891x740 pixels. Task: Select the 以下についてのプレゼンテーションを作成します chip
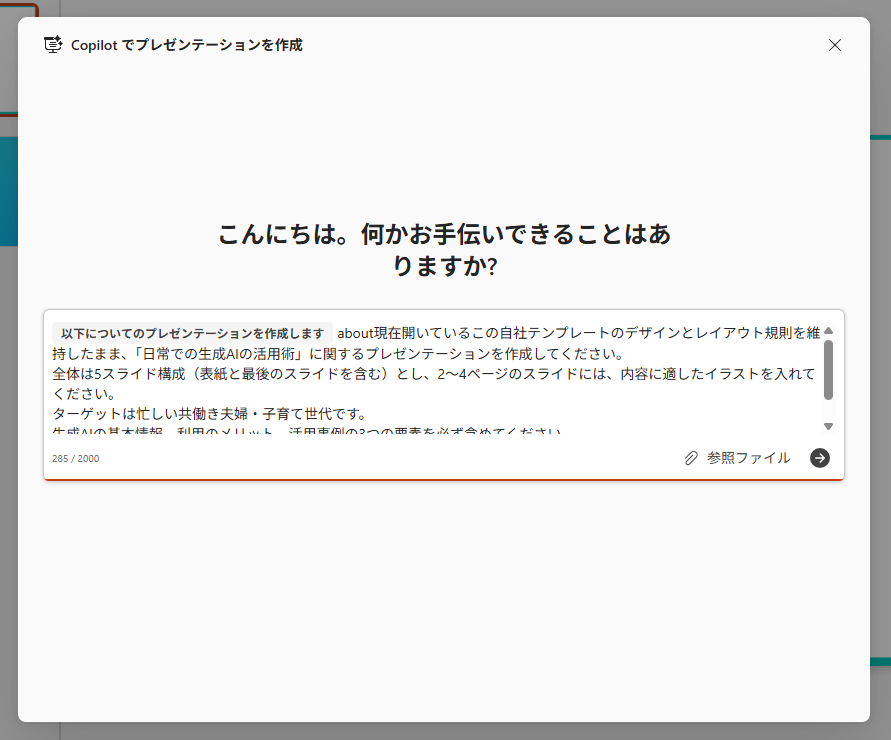click(x=192, y=333)
